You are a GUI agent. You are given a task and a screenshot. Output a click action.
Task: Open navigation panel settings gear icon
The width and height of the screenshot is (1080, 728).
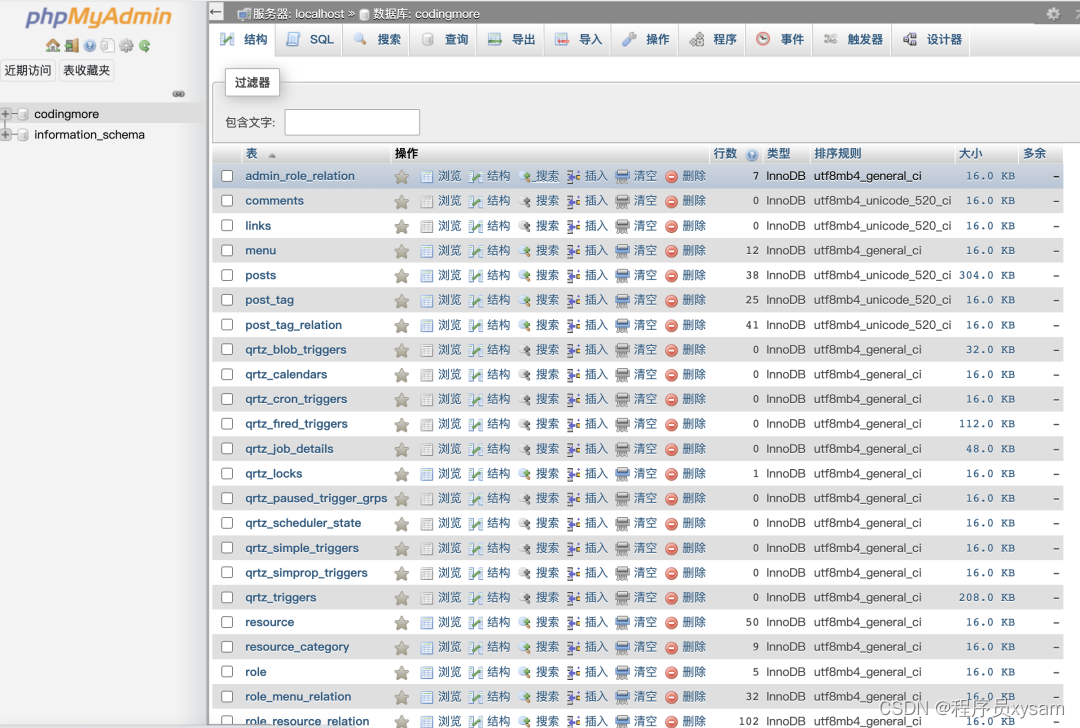pyautogui.click(x=126, y=45)
